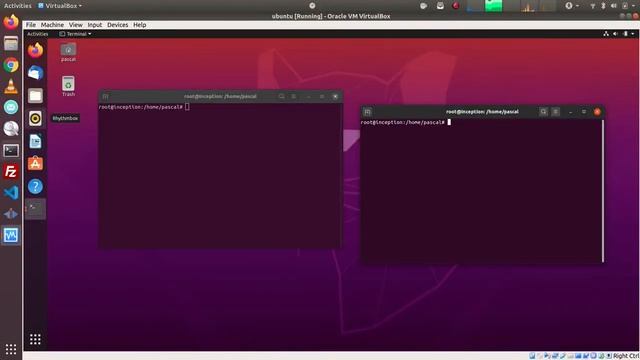This screenshot has height=360, width=640.
Task: Click Activities in the guest top bar
Action: pyautogui.click(x=38, y=34)
